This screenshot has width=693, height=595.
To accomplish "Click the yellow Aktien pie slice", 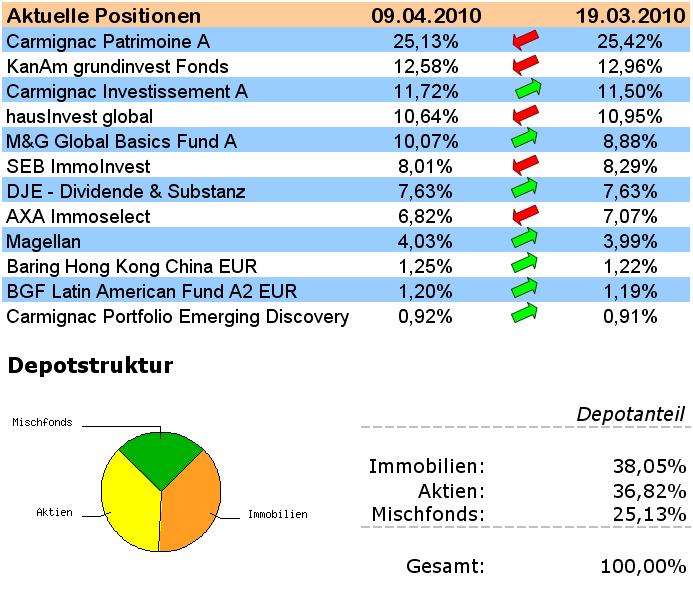I will (128, 505).
